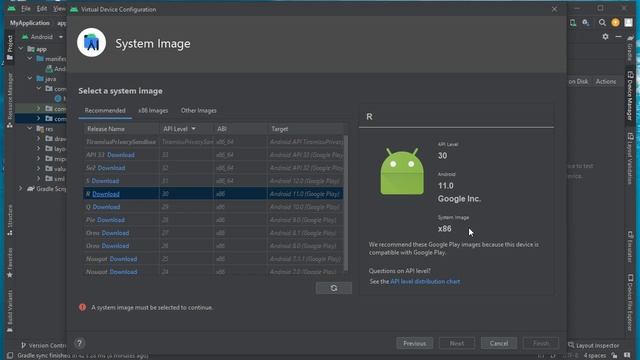The width and height of the screenshot is (640, 360).
Task: Select the Android 9.0 (Google Play) target cell
Action: pyautogui.click(x=305, y=220)
